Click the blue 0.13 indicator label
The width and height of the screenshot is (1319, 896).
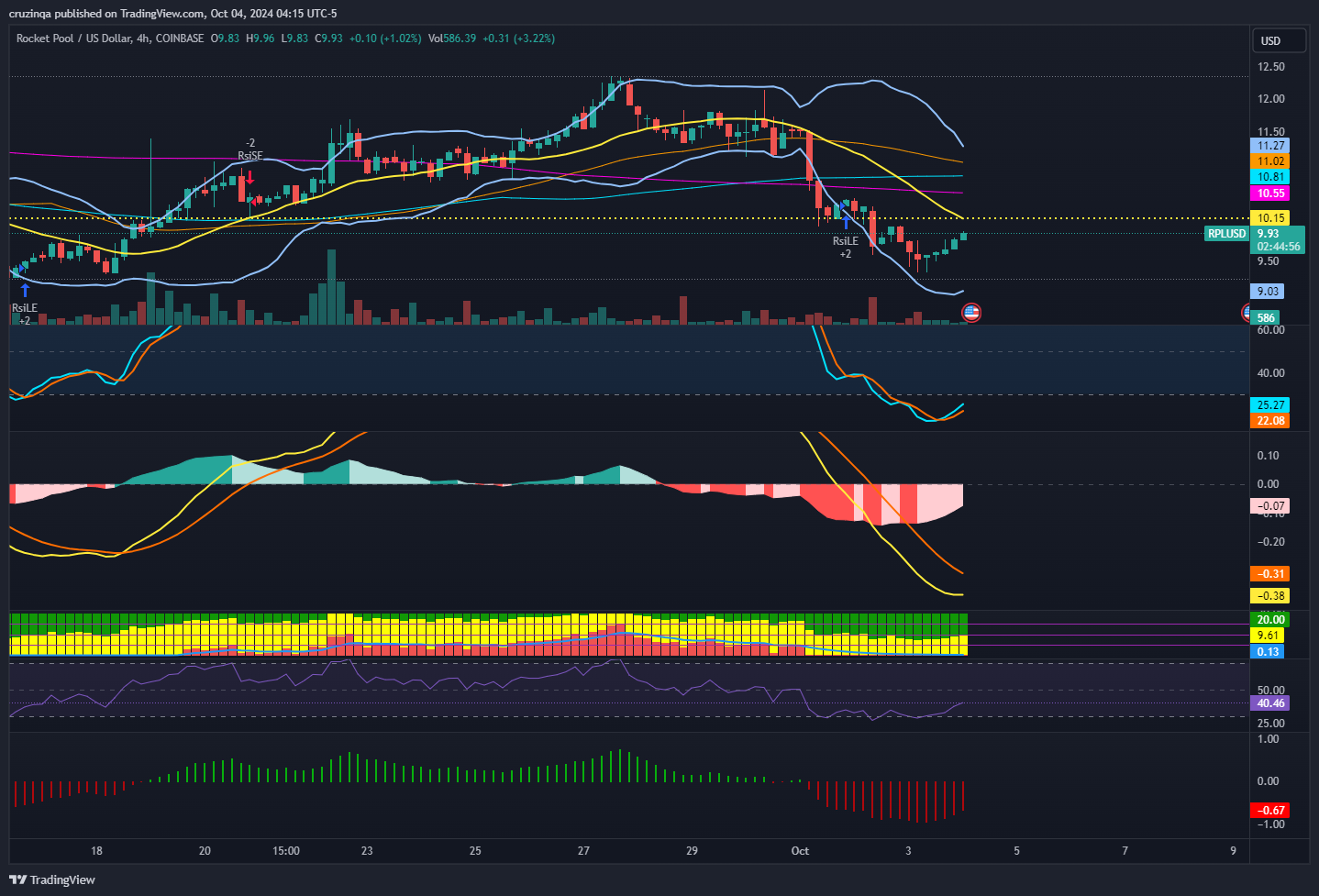pyautogui.click(x=1268, y=652)
